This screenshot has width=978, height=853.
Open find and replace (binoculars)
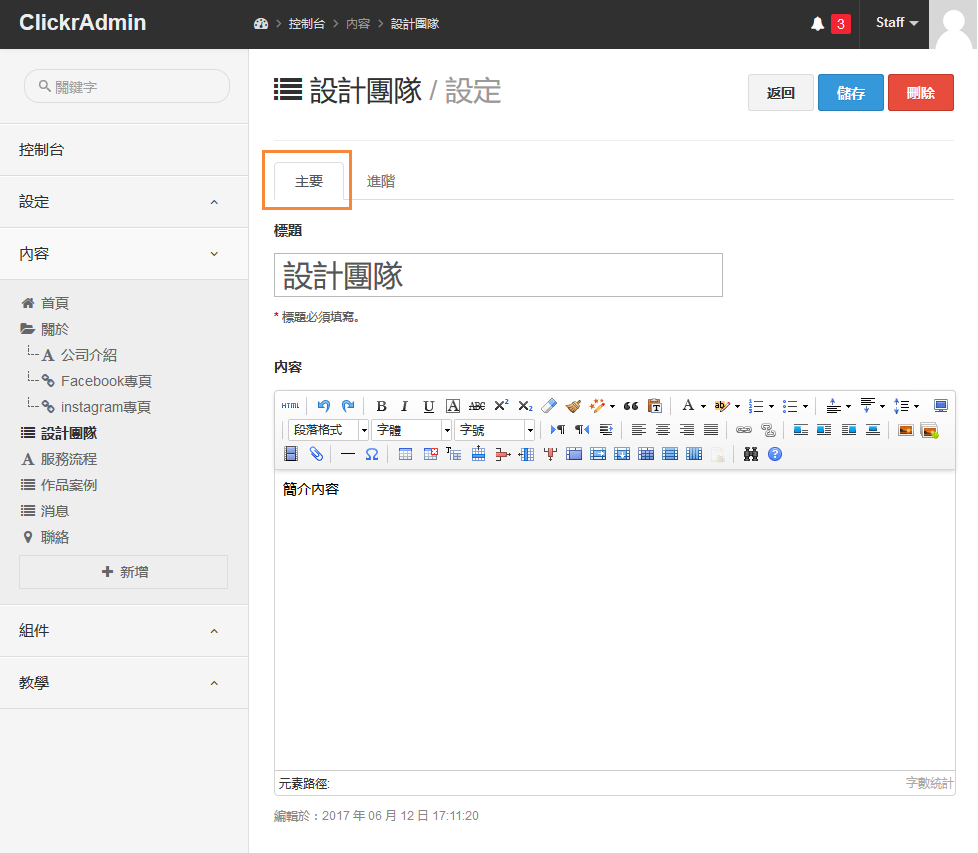pyautogui.click(x=751, y=454)
